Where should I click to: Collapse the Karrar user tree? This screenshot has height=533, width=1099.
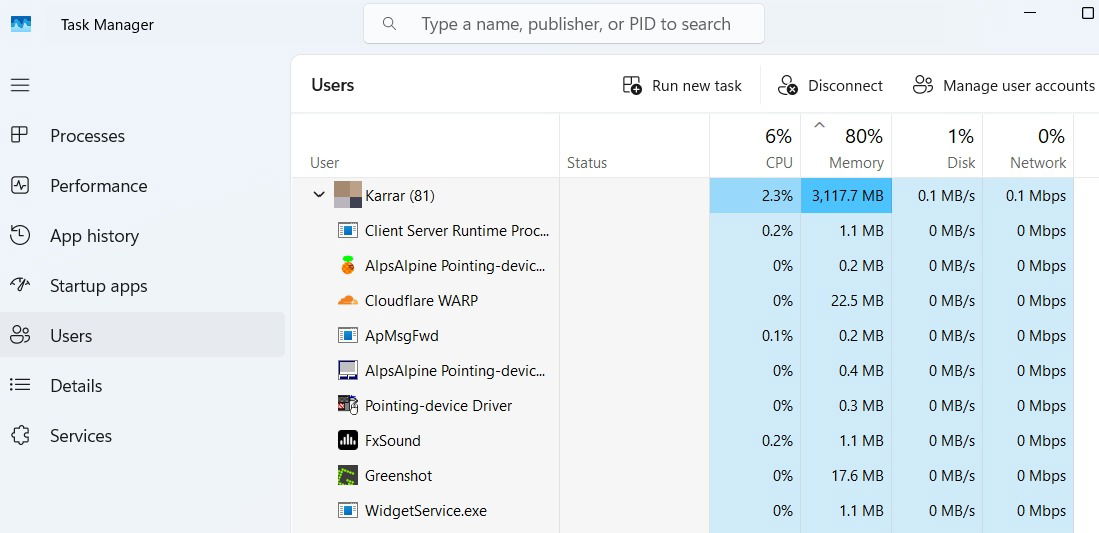[319, 195]
